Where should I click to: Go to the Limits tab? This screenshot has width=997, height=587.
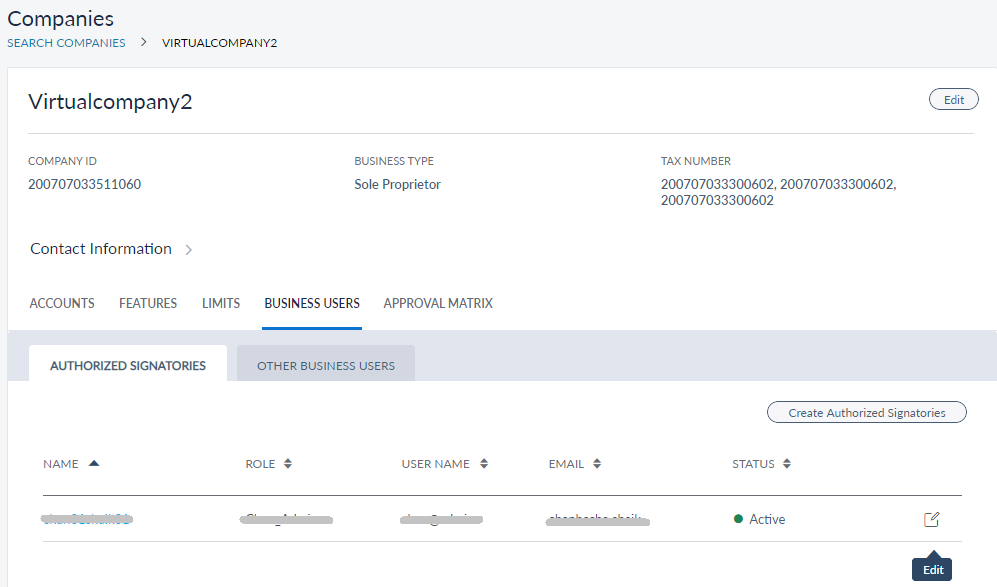coord(221,303)
